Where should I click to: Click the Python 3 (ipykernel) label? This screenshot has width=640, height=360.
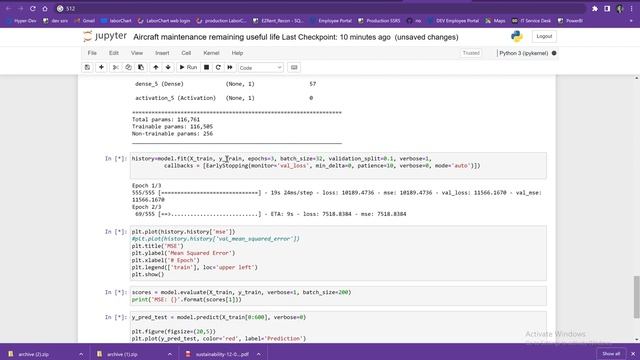[x=524, y=53]
